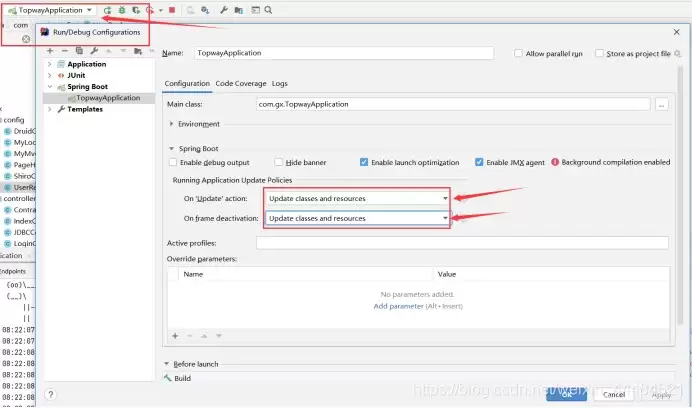Remove selected configuration with minus icon

point(64,51)
